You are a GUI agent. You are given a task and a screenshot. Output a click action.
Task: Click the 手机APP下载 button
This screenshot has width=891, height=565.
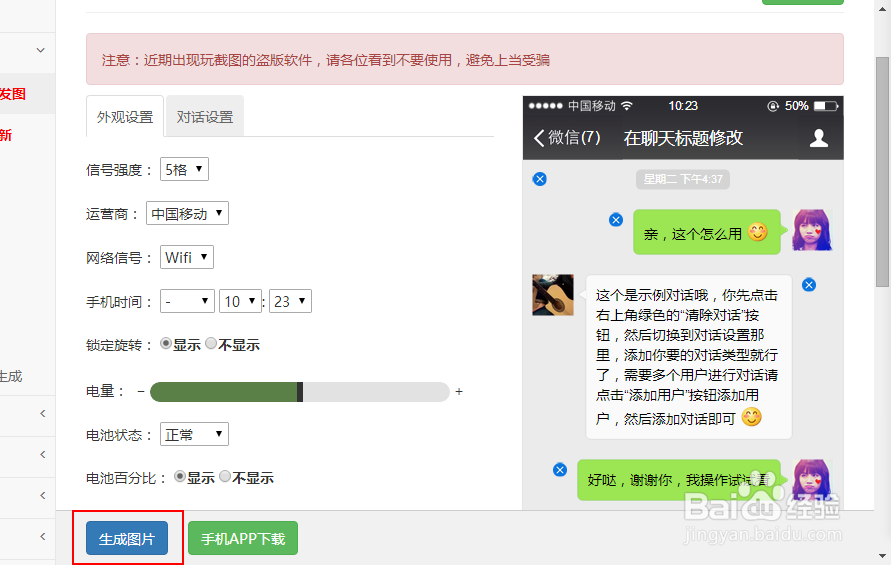coord(243,538)
